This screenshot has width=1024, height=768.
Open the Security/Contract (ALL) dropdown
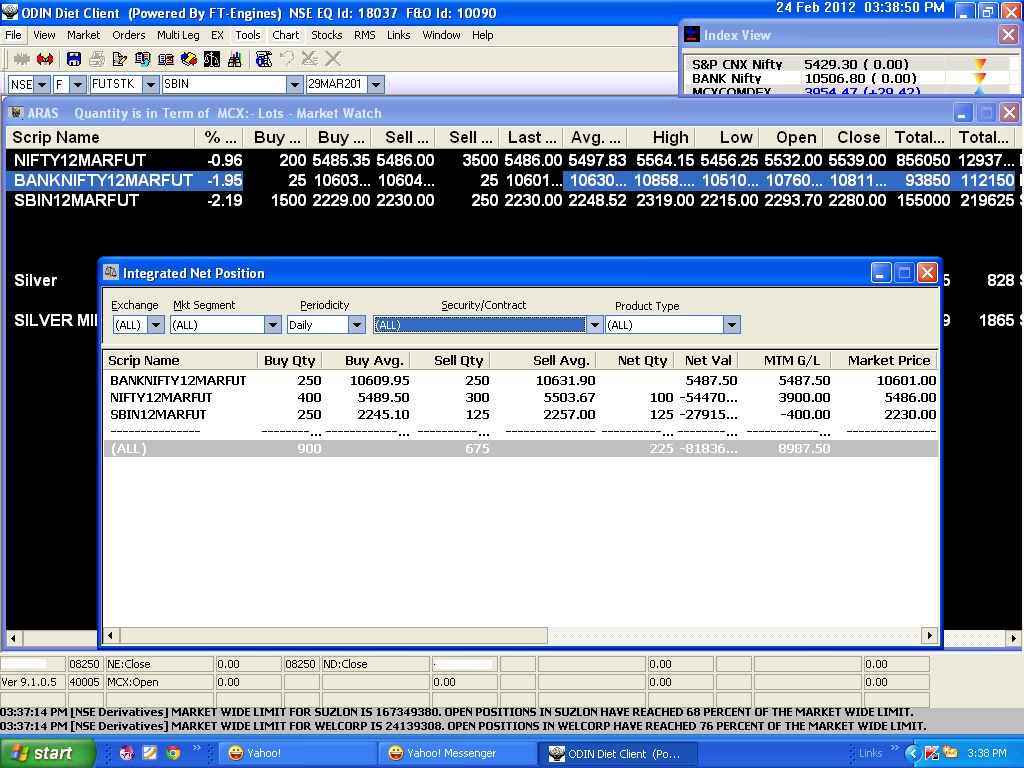tap(594, 325)
